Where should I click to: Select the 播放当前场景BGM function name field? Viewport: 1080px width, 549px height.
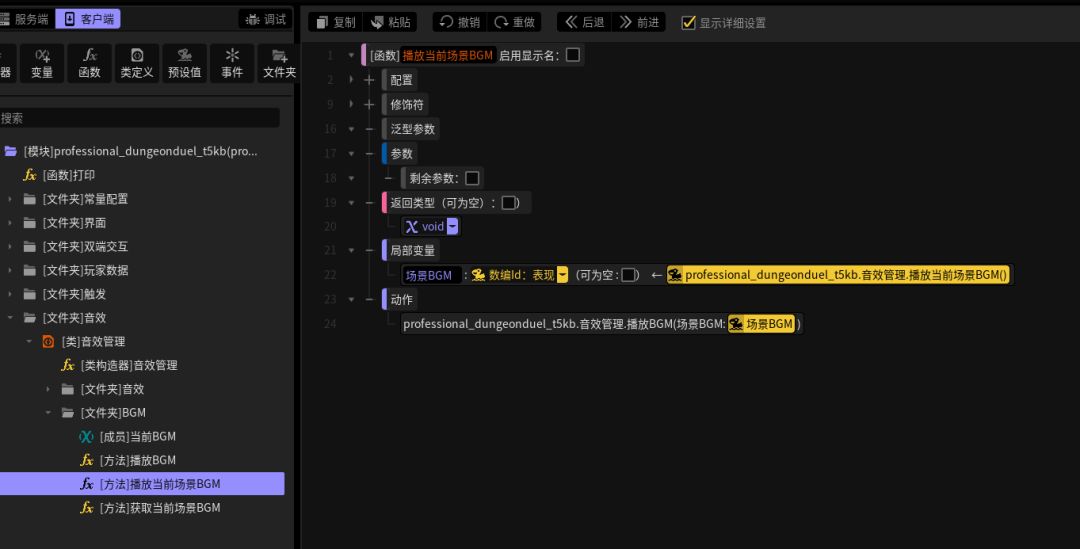448,55
